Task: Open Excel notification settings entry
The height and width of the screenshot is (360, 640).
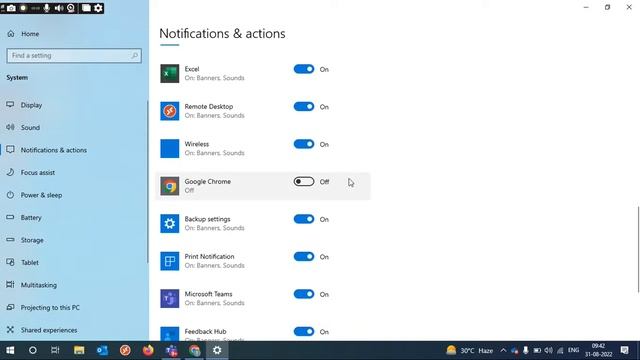Action: [263, 73]
